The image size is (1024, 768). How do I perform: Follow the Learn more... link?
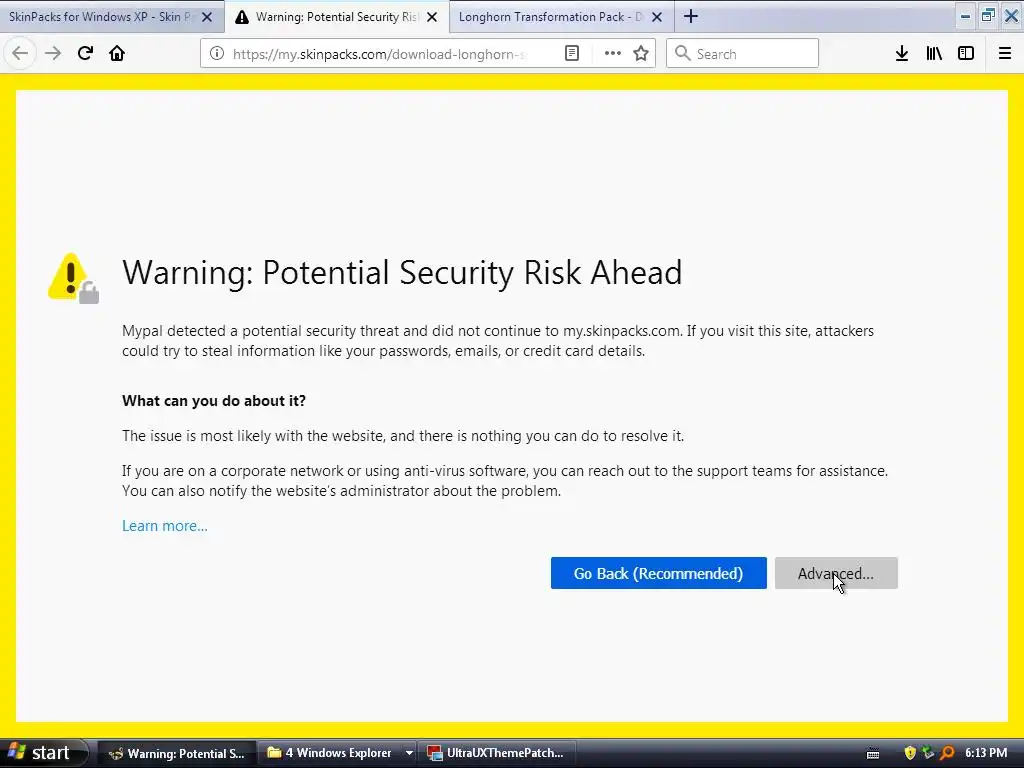(x=165, y=526)
